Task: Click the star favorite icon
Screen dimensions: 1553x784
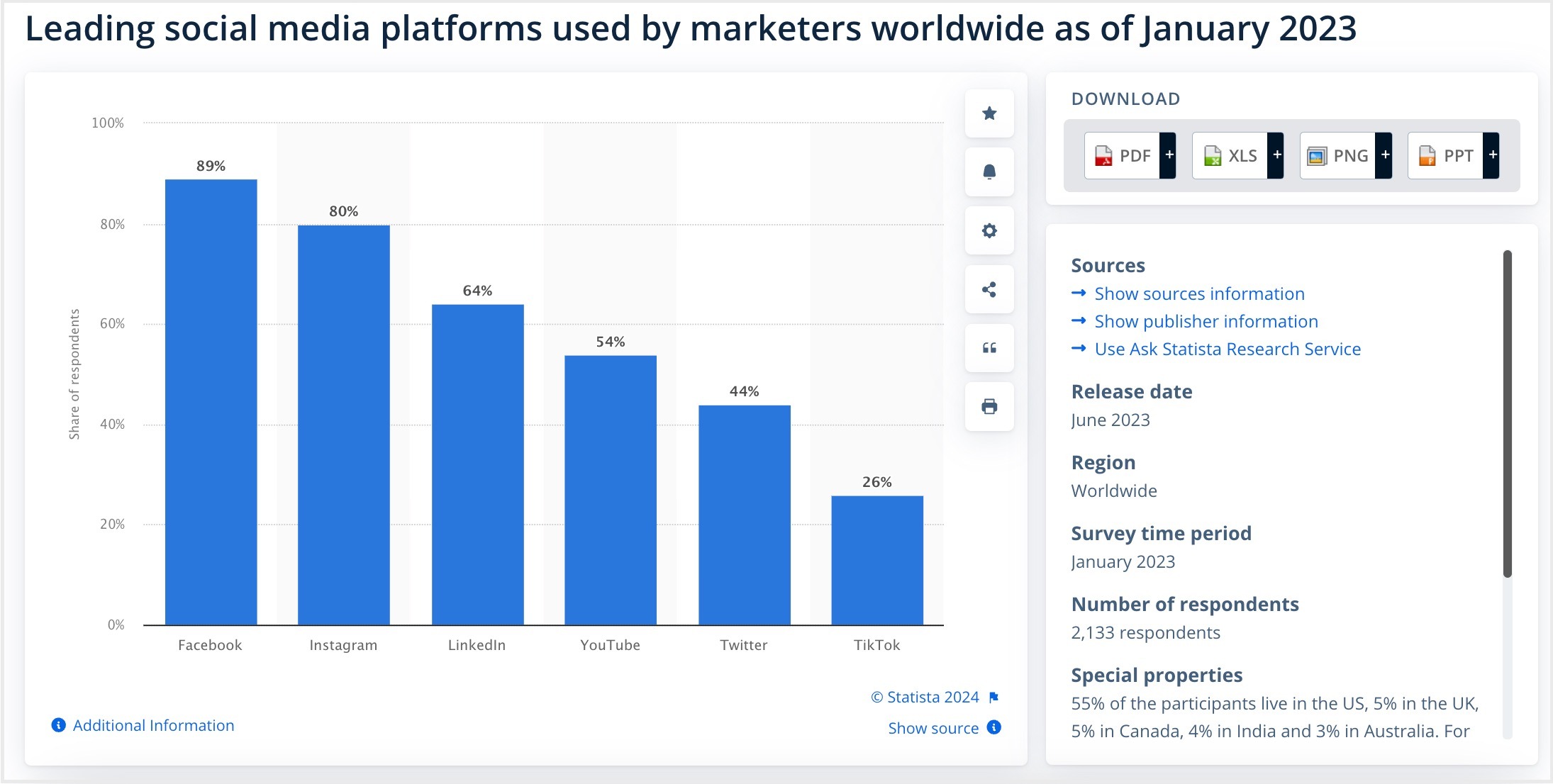Action: point(989,113)
